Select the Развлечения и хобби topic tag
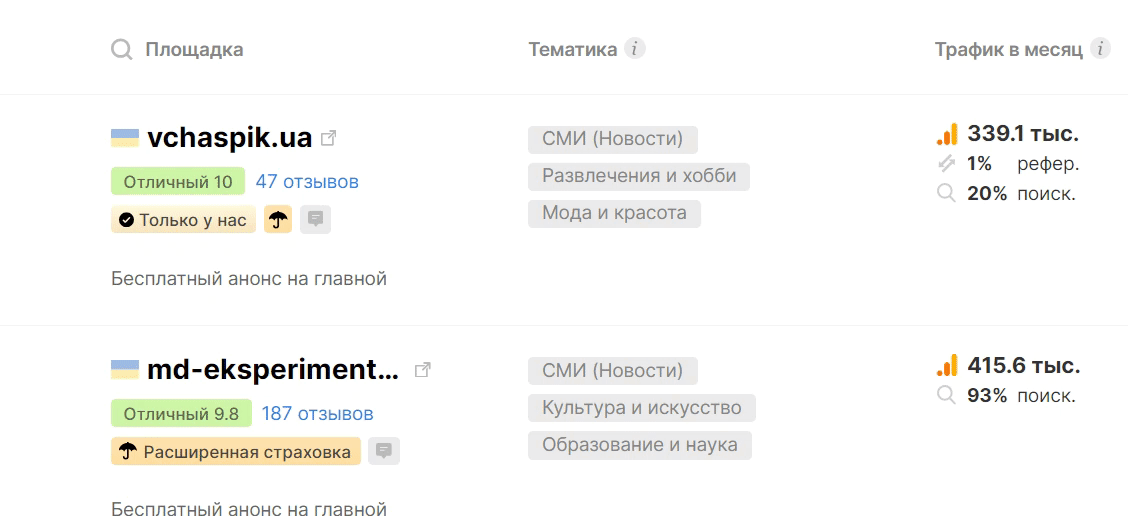The width and height of the screenshot is (1128, 516). [638, 176]
